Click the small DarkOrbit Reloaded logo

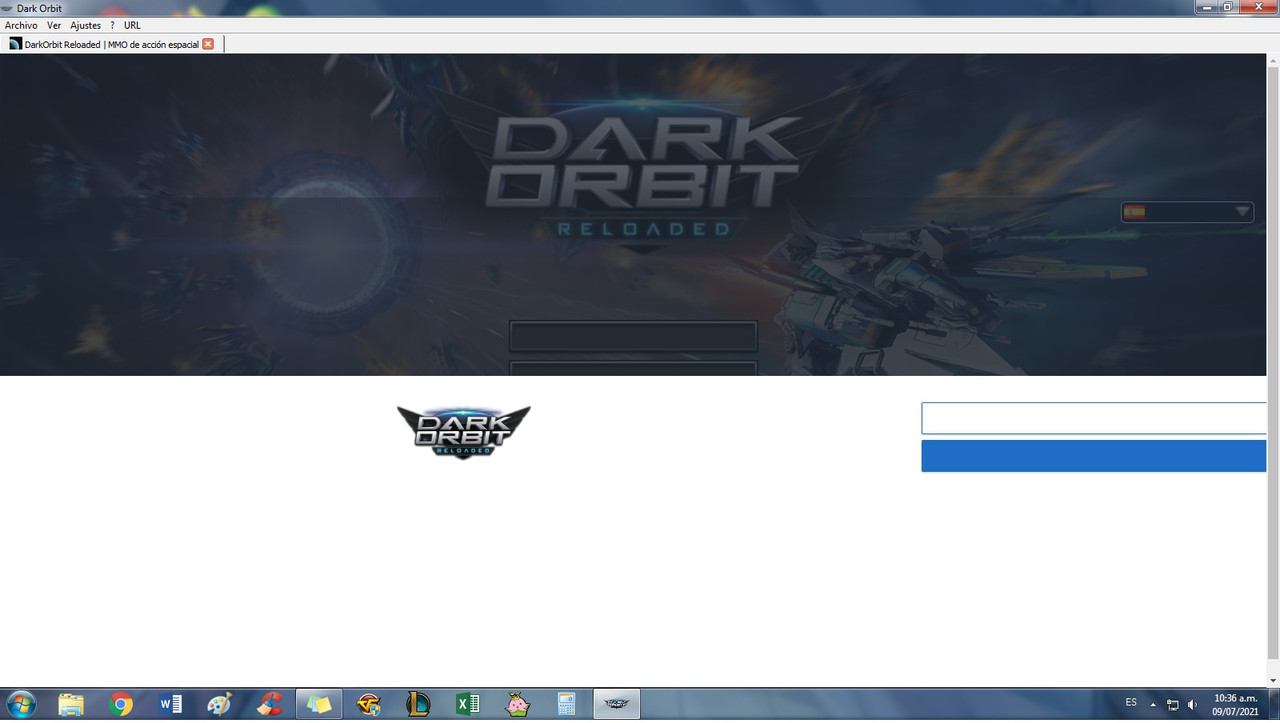point(464,431)
